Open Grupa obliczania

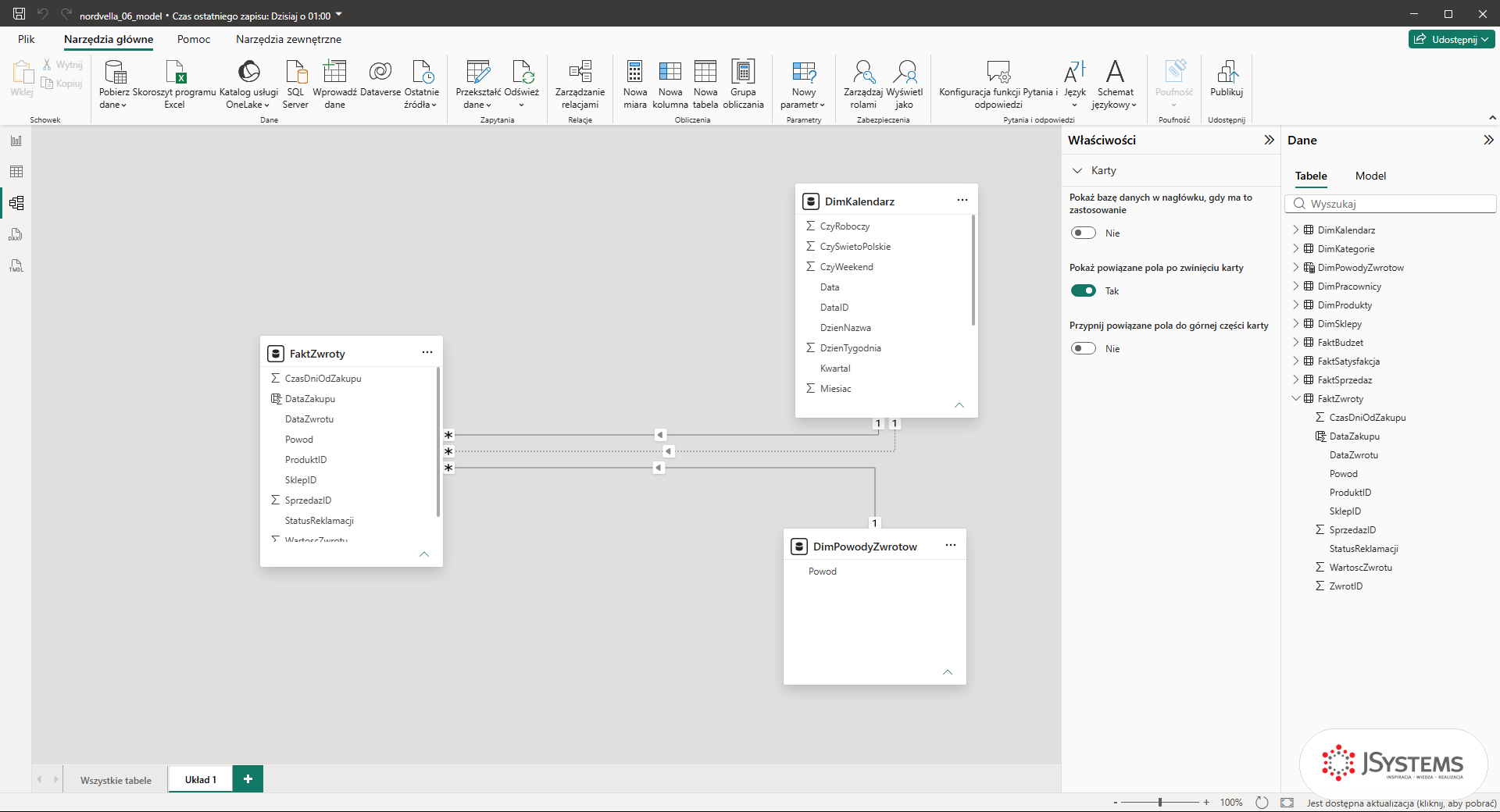[x=743, y=84]
